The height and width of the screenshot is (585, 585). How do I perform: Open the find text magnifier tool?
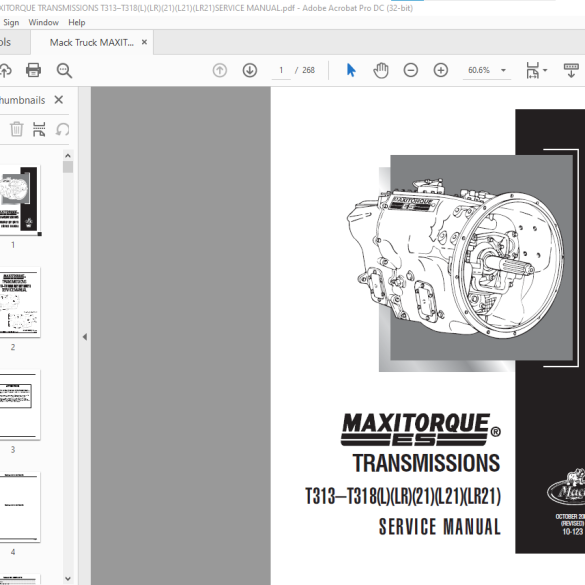coord(64,70)
